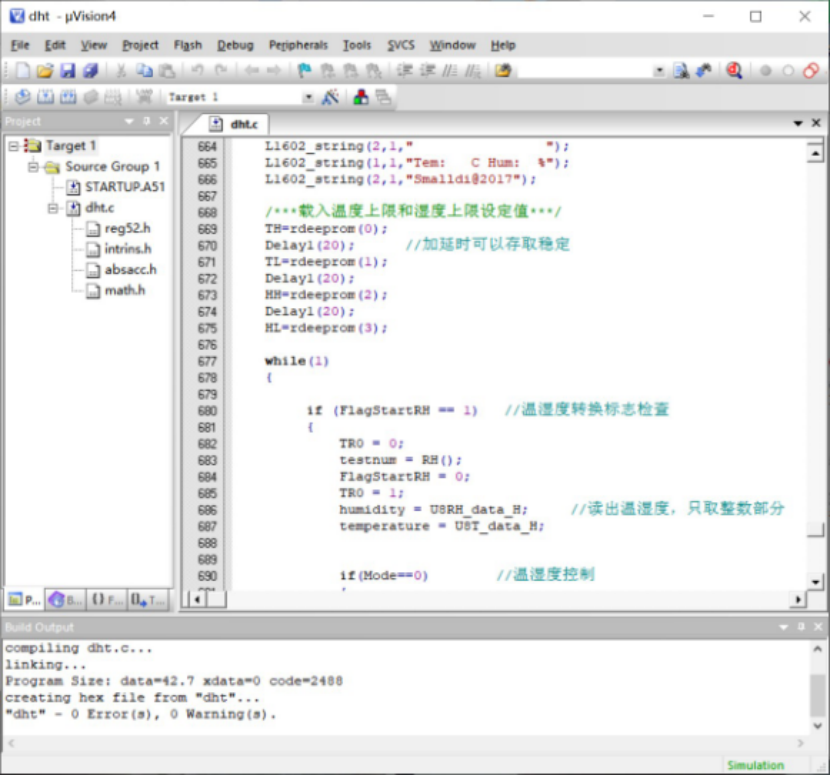This screenshot has height=776, width=831.
Task: Start the debug session with the magnifier icon
Action: 734,70
